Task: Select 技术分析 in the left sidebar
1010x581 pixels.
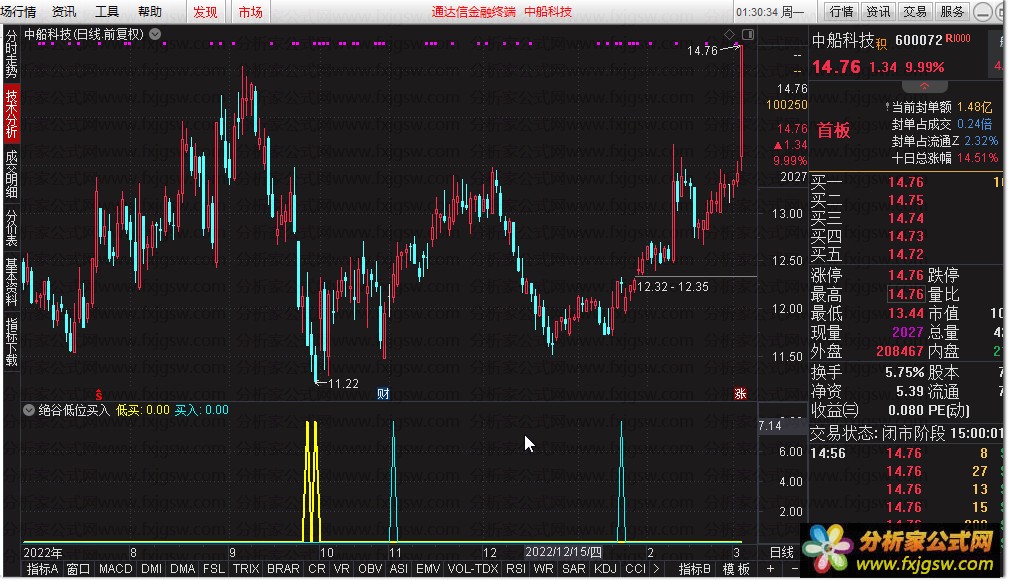Action: tap(12, 114)
